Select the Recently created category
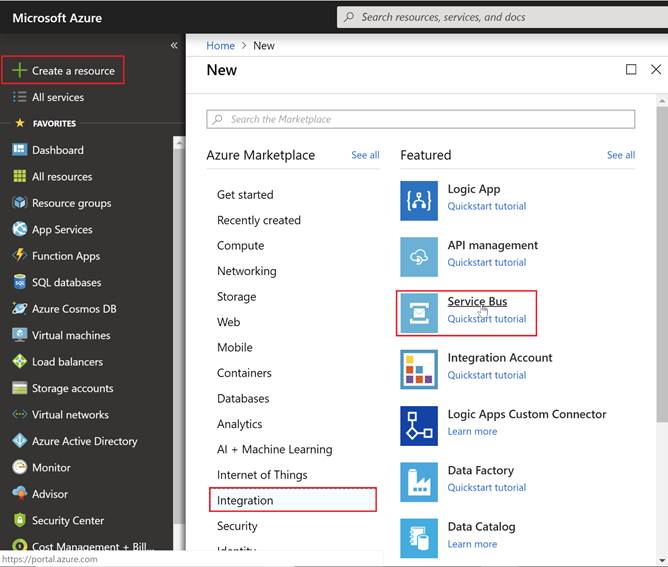 [259, 220]
